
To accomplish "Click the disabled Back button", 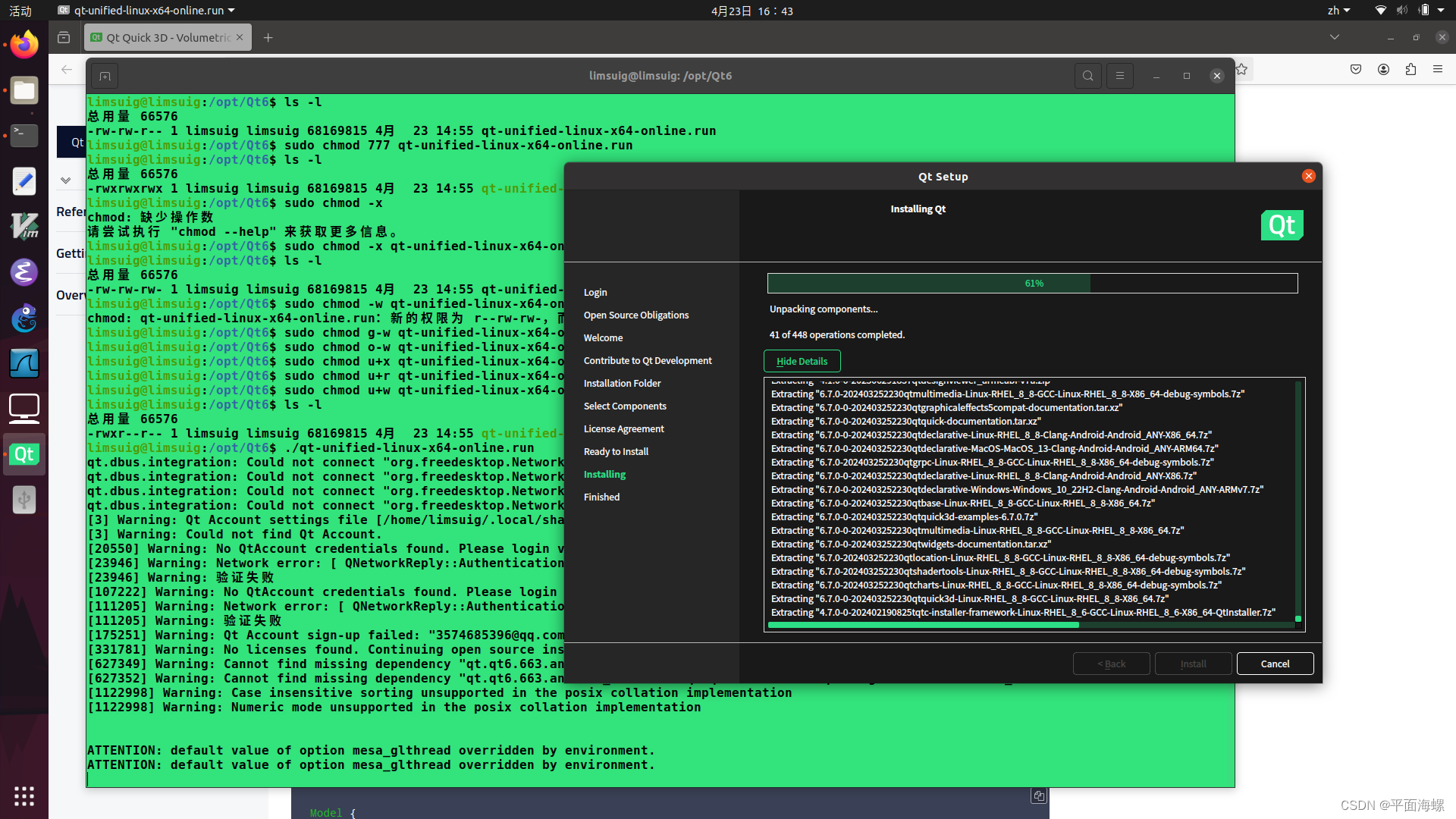I will point(1111,664).
